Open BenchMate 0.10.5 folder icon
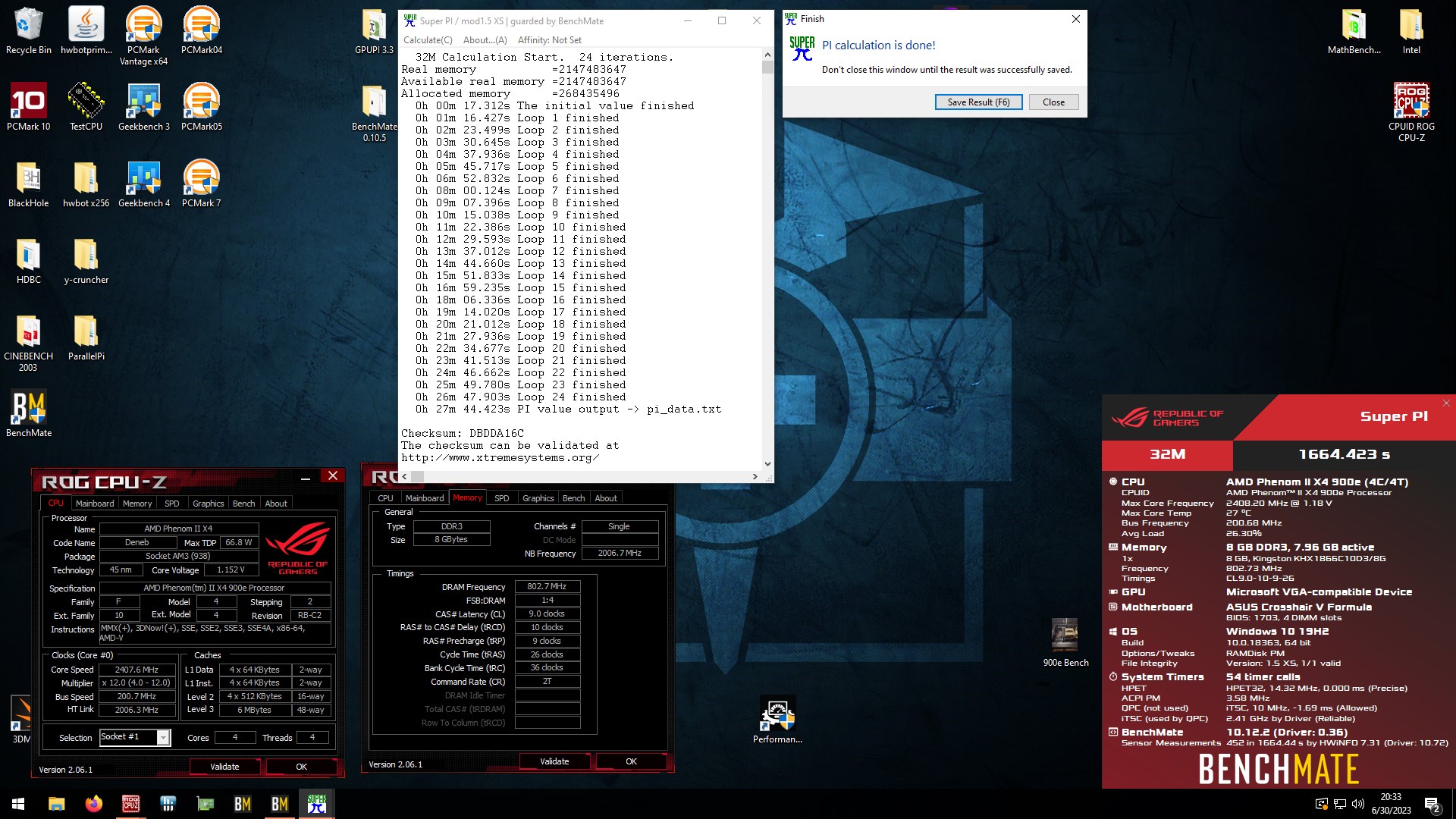 click(374, 112)
